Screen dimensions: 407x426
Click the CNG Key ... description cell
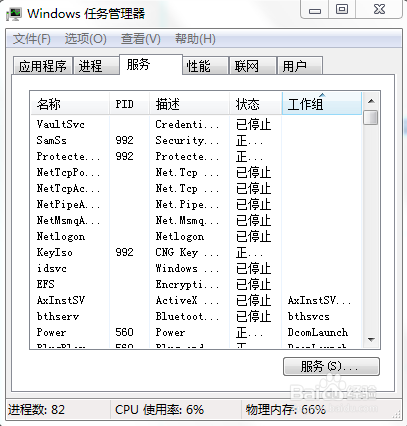[187, 252]
